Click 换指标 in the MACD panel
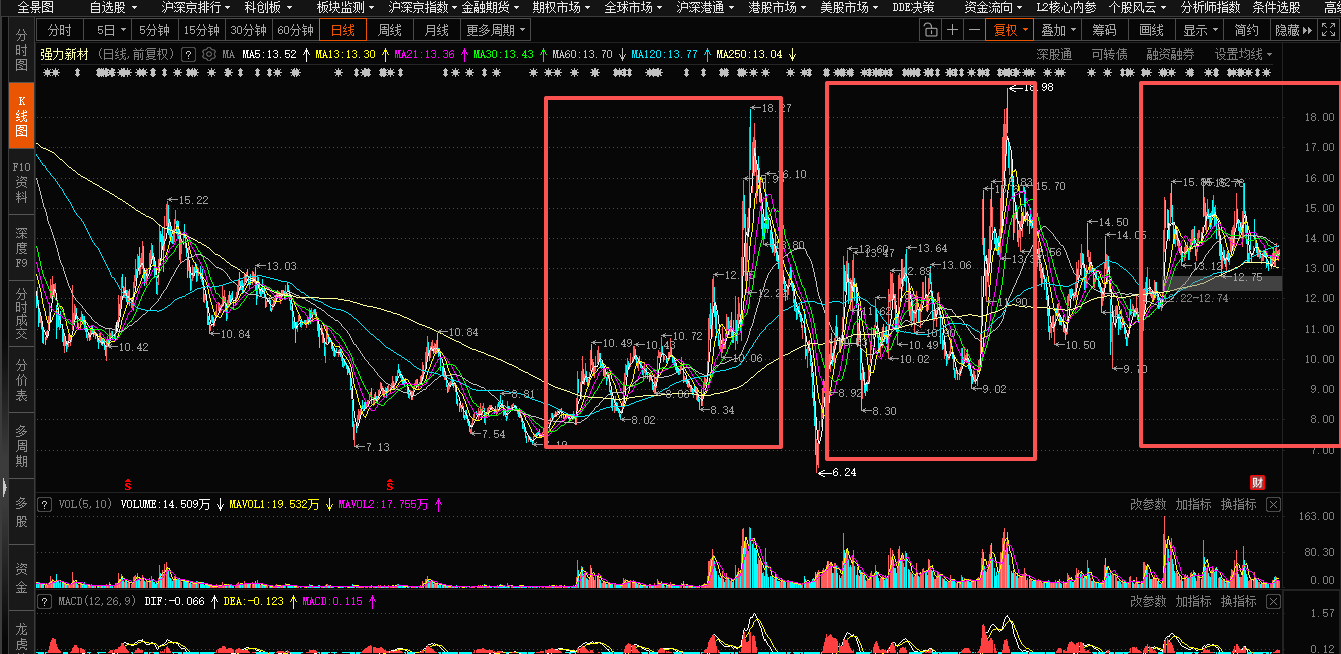1341x654 pixels. [1238, 602]
